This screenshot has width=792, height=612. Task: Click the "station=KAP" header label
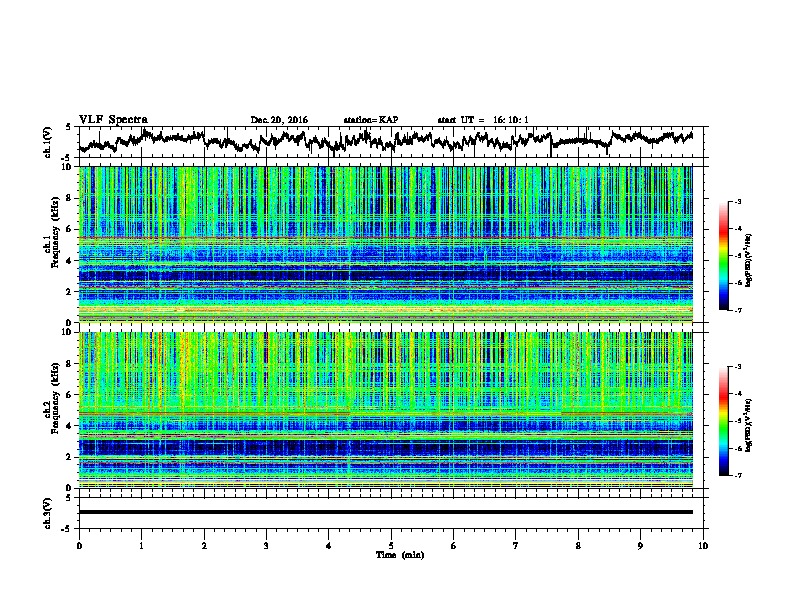[x=371, y=120]
